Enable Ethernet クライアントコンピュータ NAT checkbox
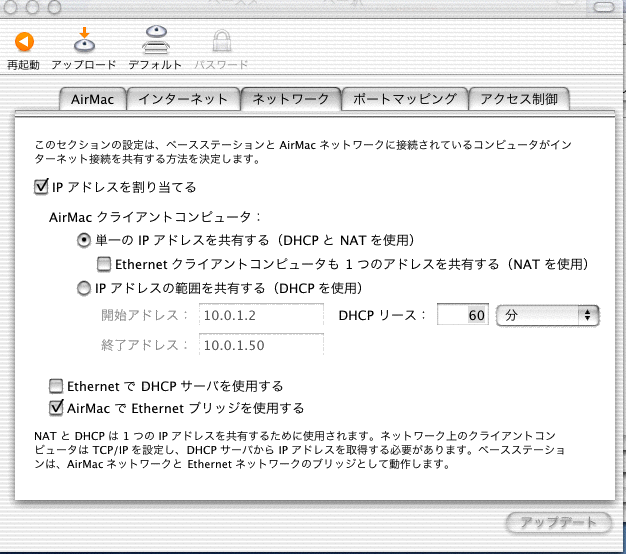 (x=103, y=264)
